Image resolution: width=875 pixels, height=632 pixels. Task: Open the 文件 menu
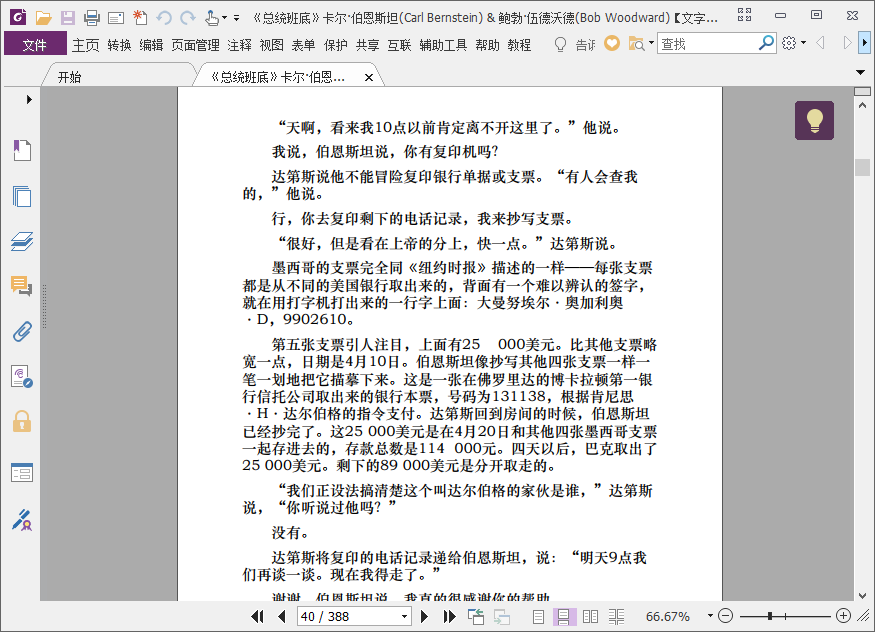[35, 45]
